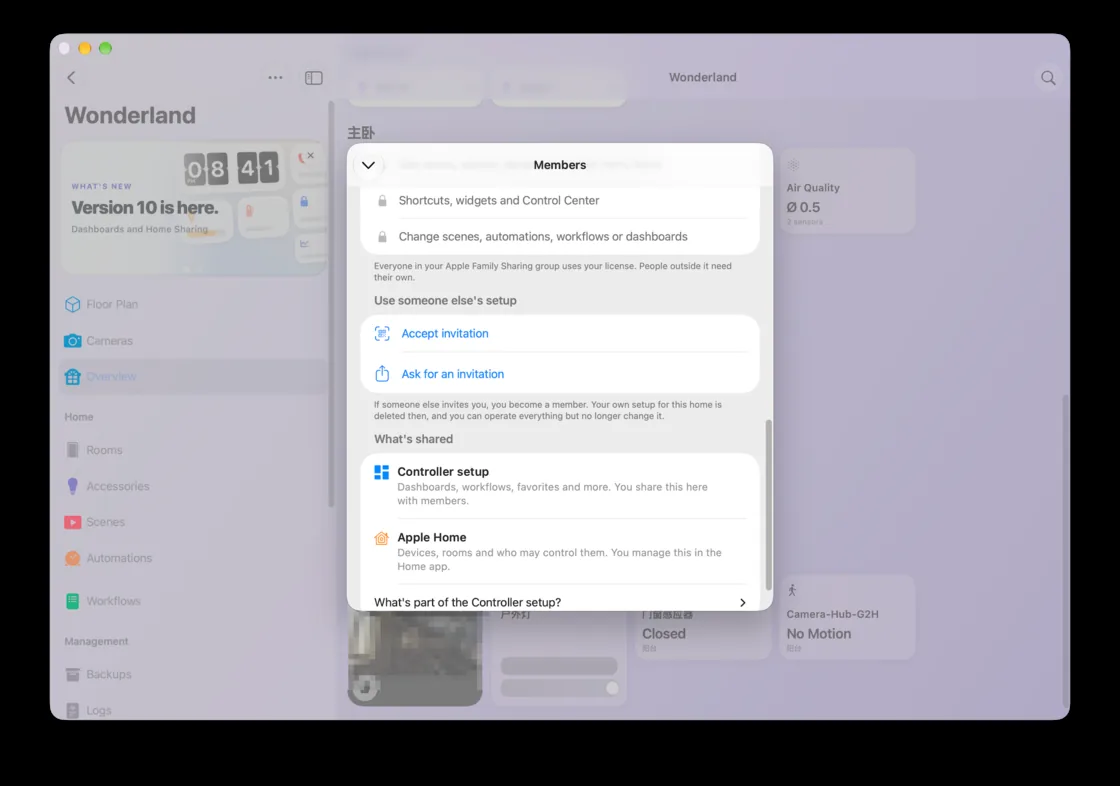Dismiss the What's New banner
The height and width of the screenshot is (786, 1120).
point(311,155)
